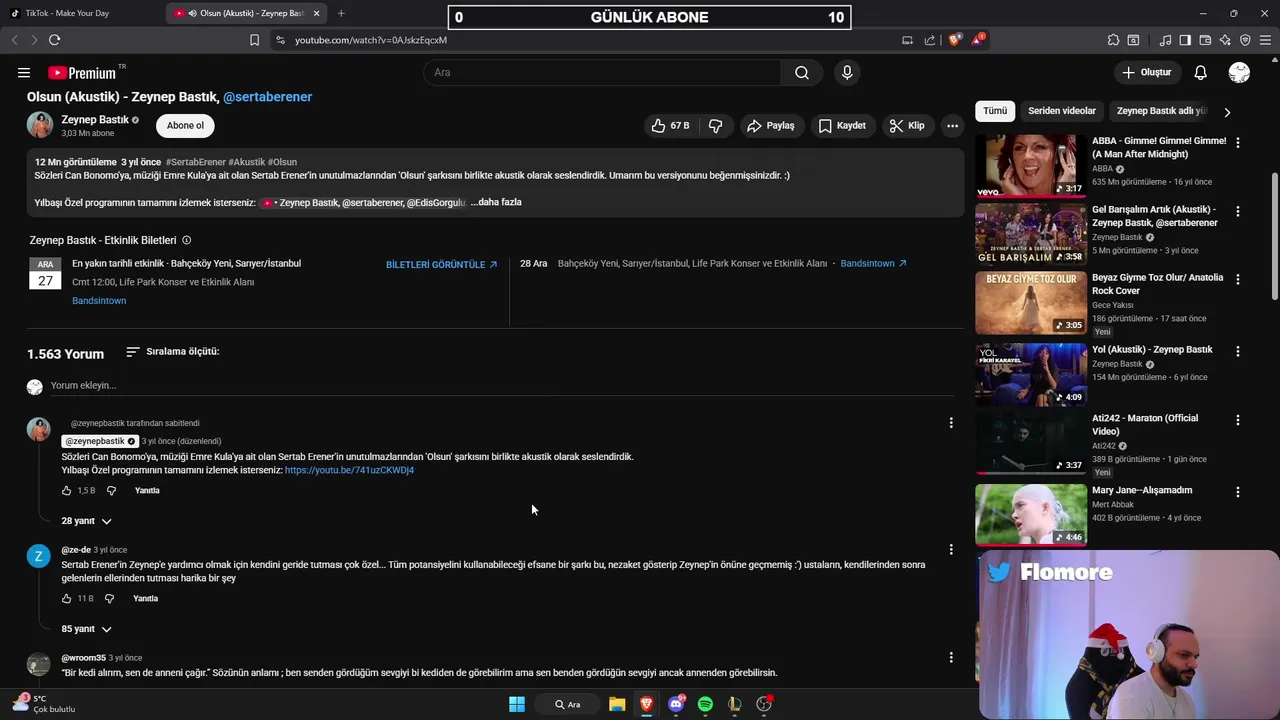Open more actions menu beside Klip
Viewport: 1280px width, 720px height.
[x=952, y=126]
